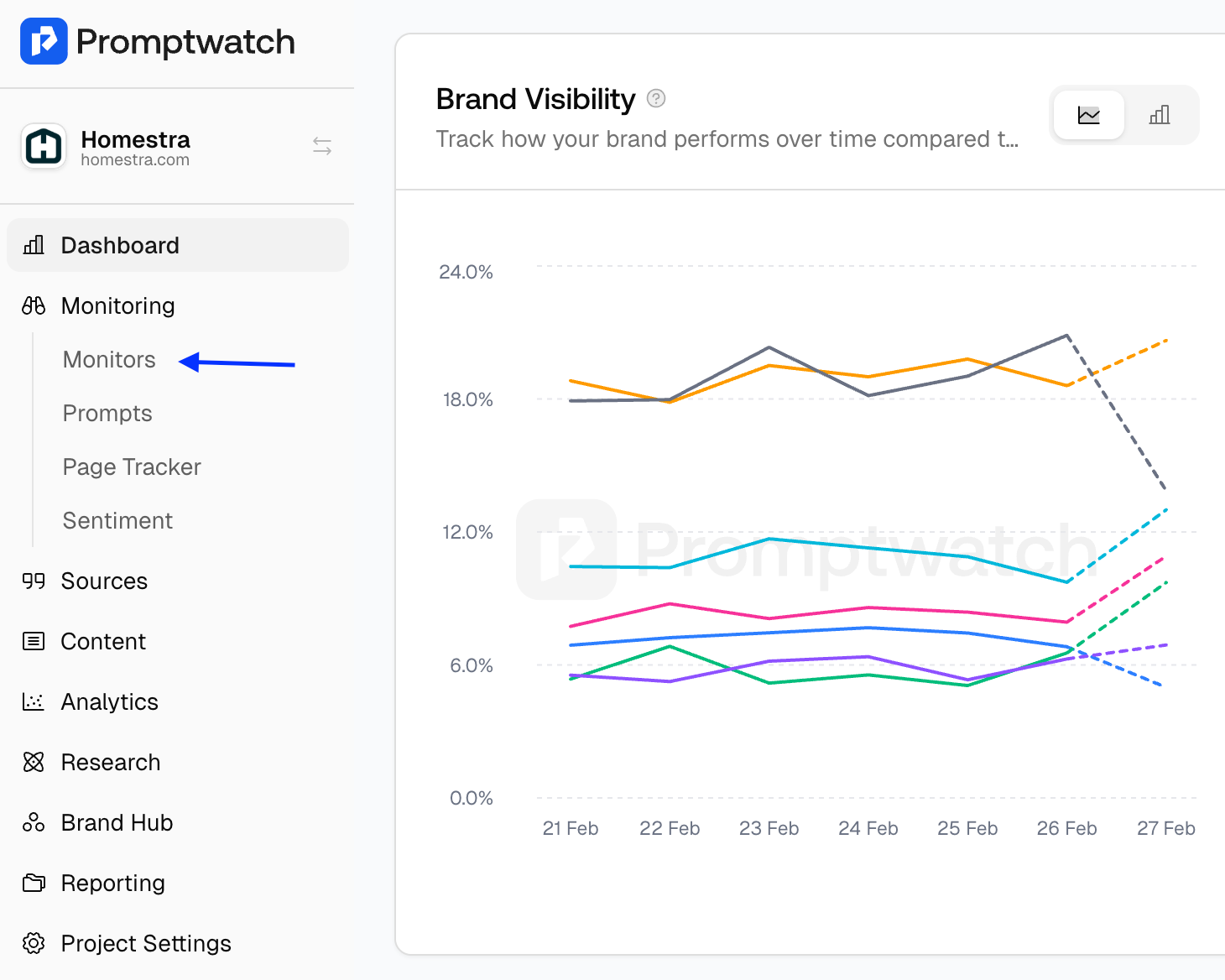
Task: Click the Dashboard bar chart icon
Action: click(x=34, y=245)
